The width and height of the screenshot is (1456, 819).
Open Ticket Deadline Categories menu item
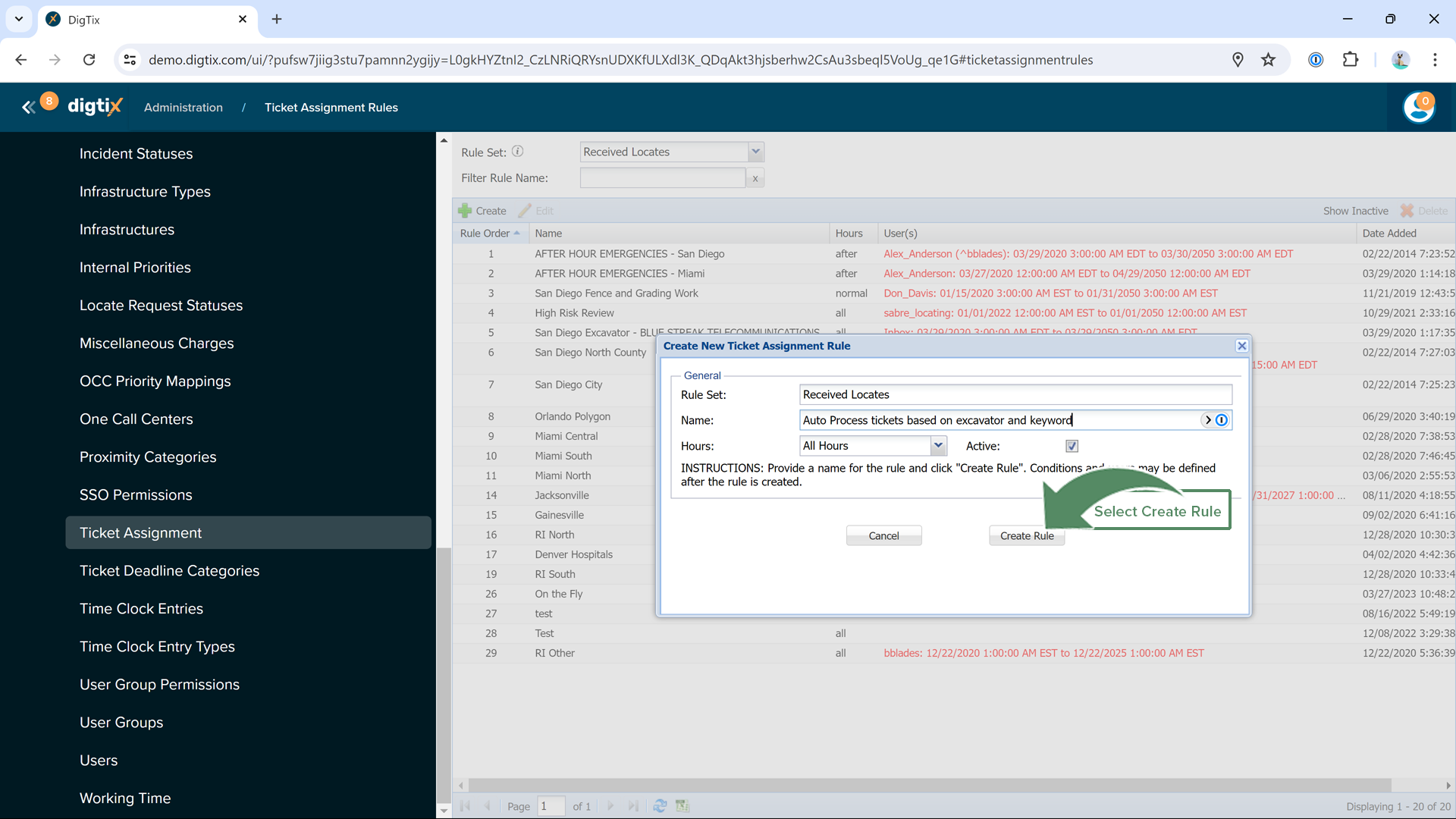click(169, 571)
